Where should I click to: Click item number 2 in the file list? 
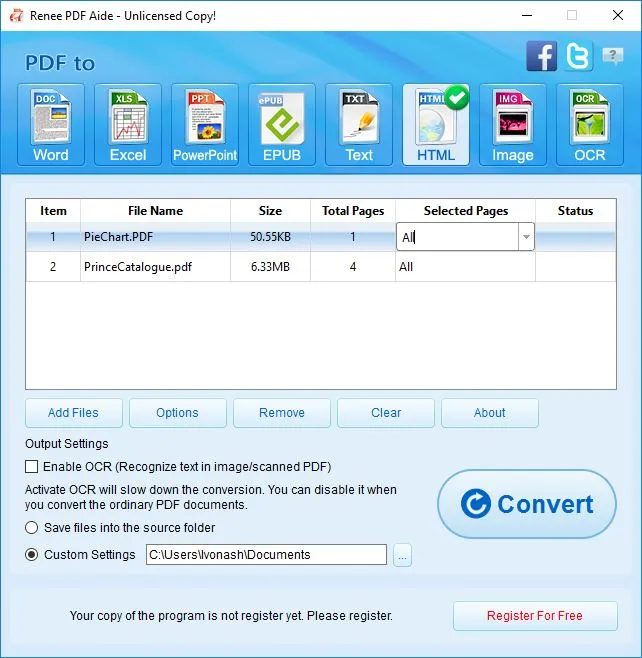click(53, 267)
